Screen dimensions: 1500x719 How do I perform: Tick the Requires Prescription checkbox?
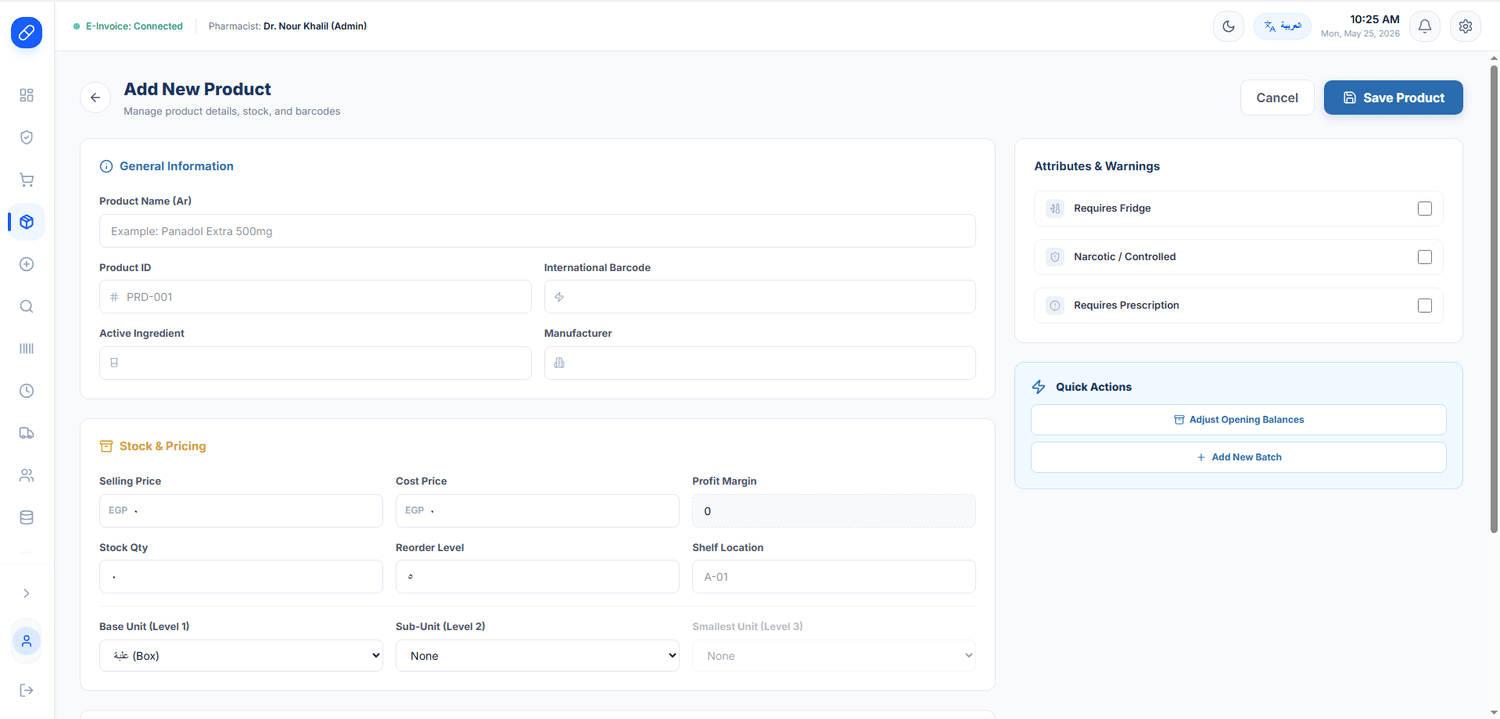pos(1425,306)
